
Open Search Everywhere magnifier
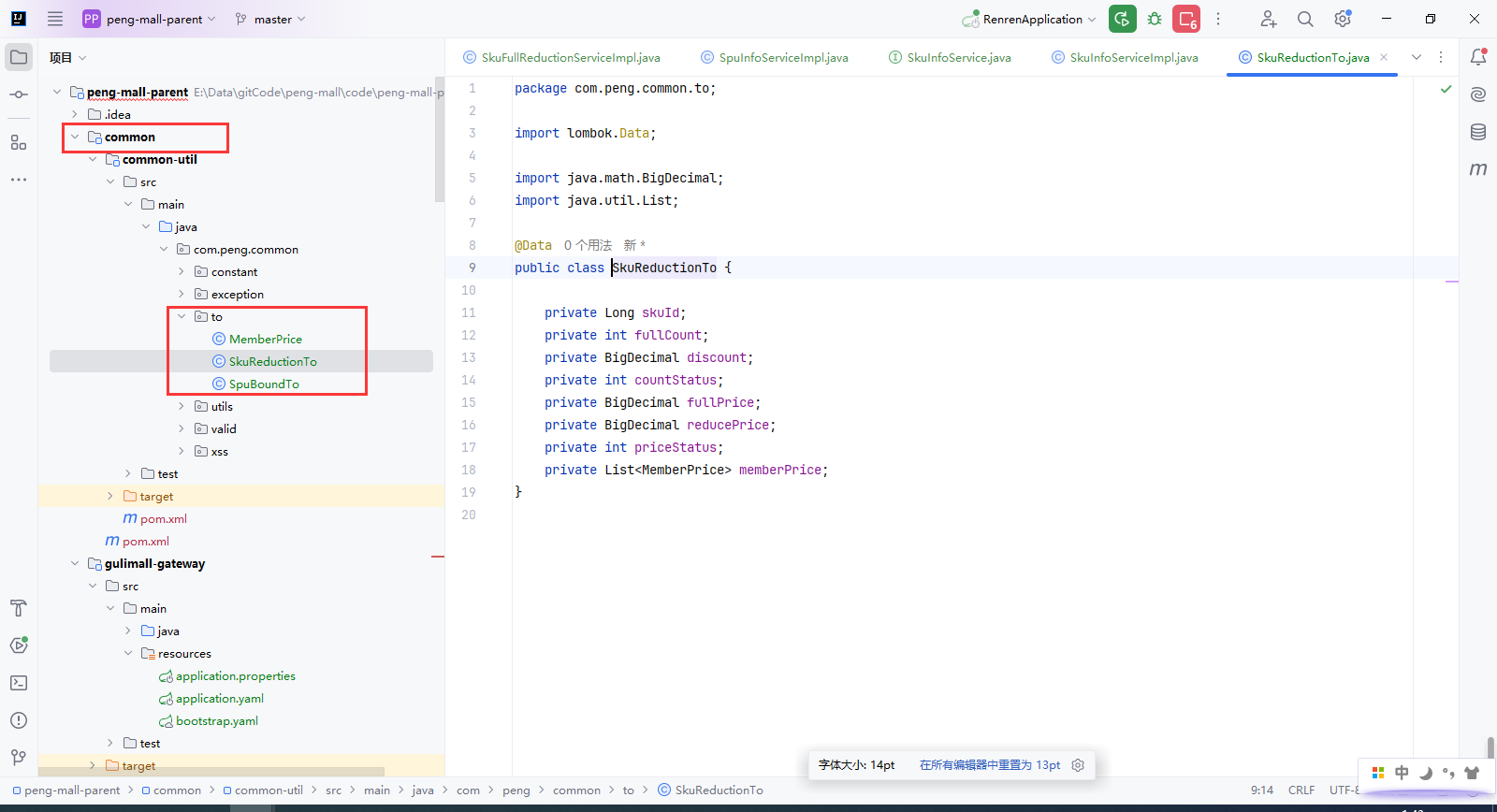(x=1305, y=19)
